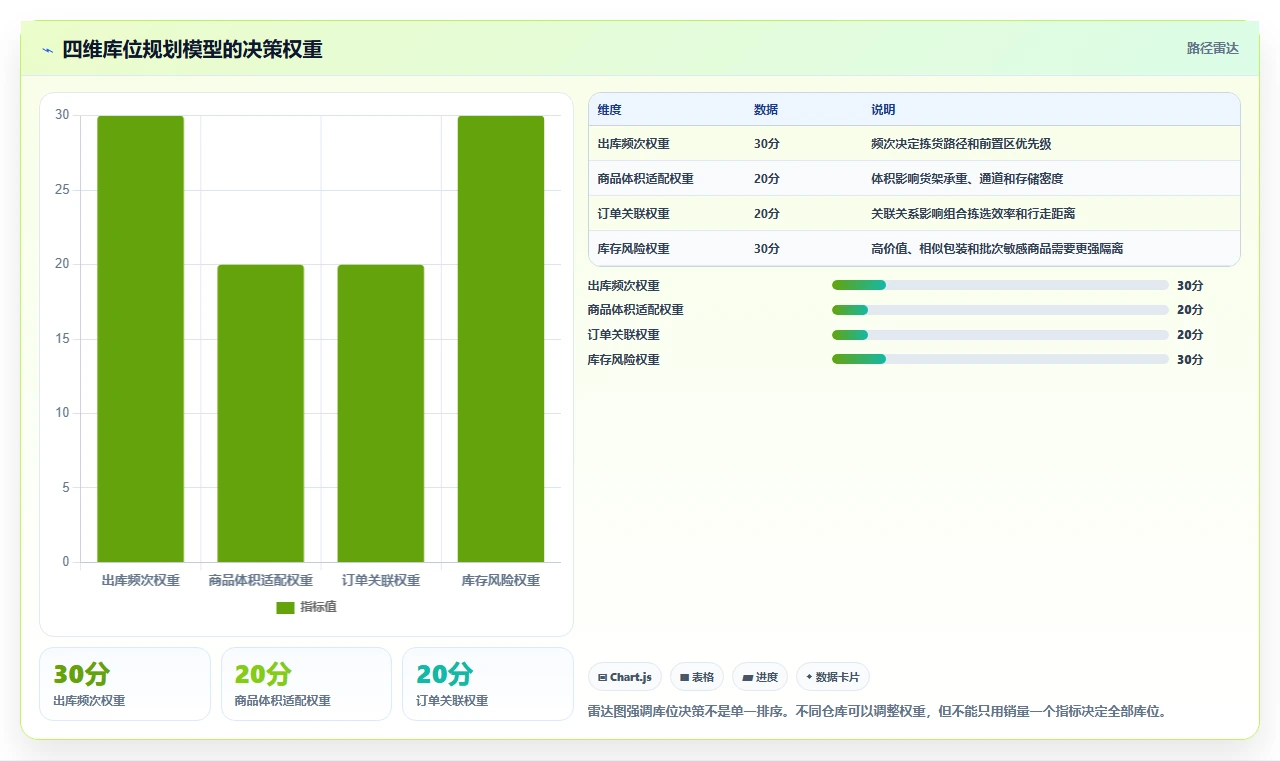This screenshot has height=761, width=1280.
Task: Click the icon beside the 四维库位规划模型 title
Action: (x=47, y=49)
